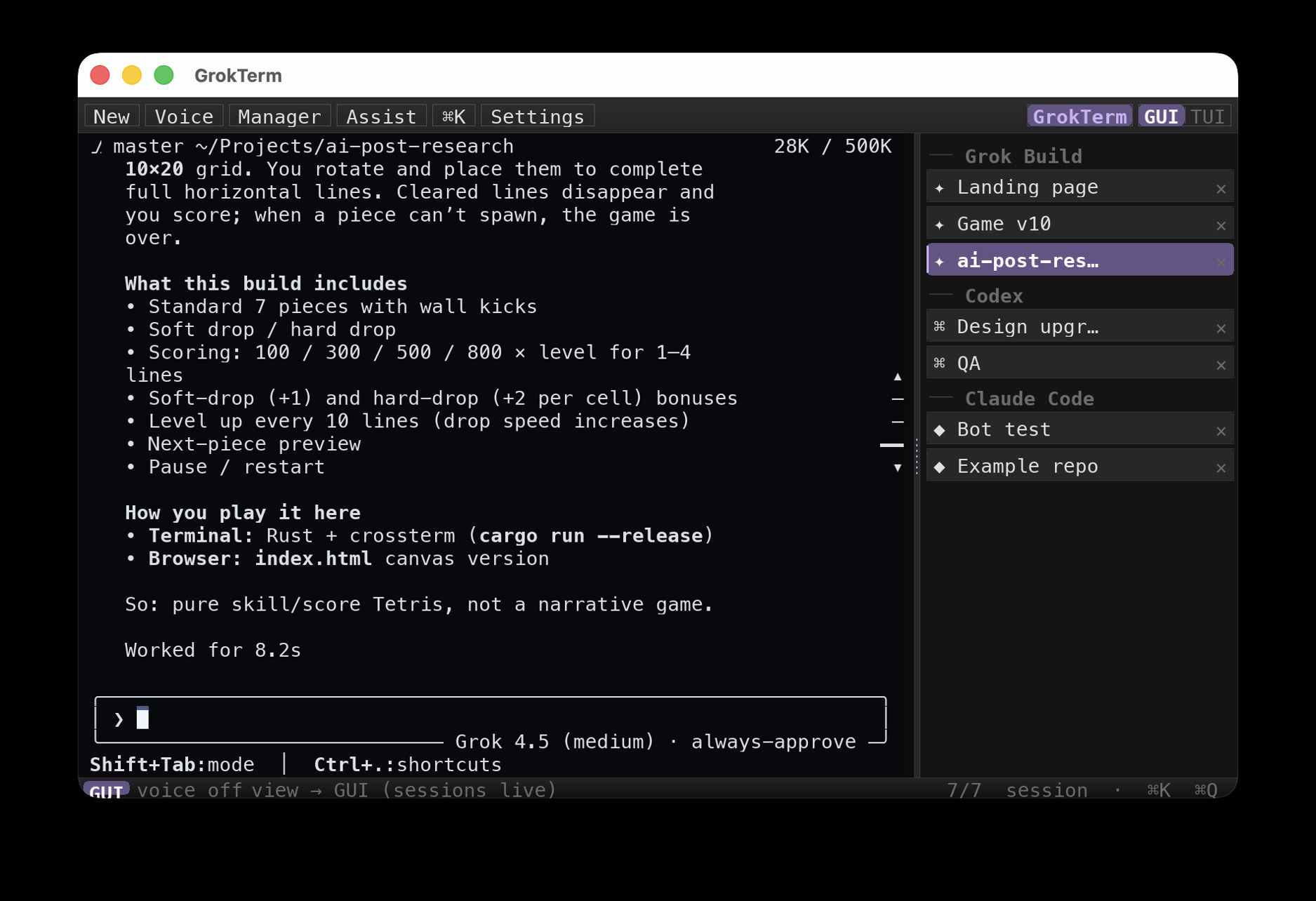The height and width of the screenshot is (901, 1316).
Task: Click diamond icon beside Bot test
Action: (940, 429)
